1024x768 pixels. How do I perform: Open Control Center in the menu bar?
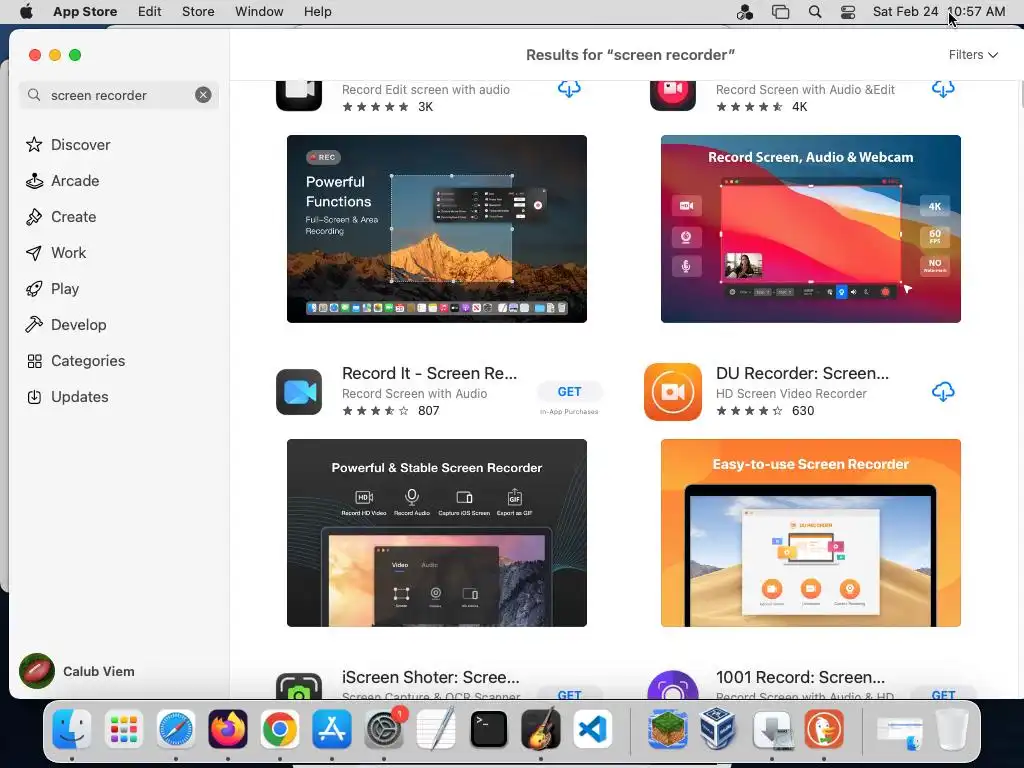[848, 12]
